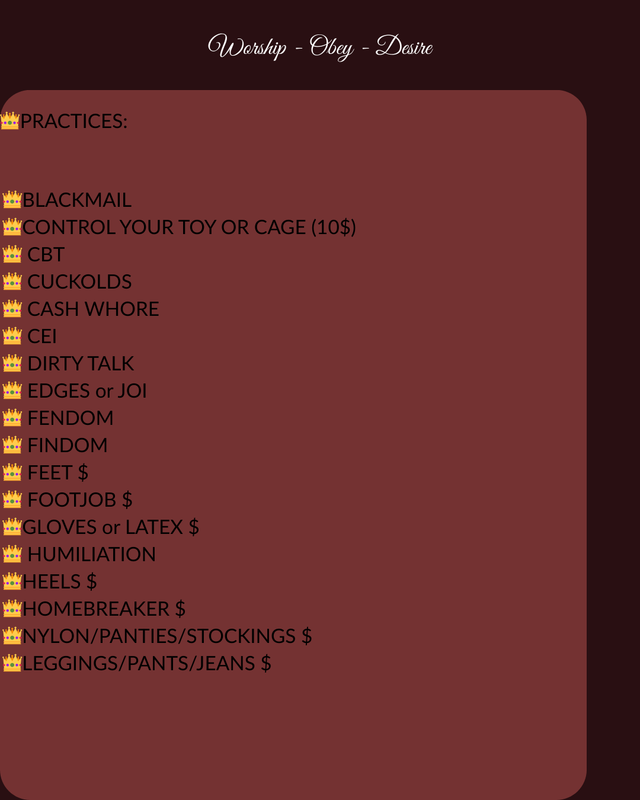Click the HEELS $ text
This screenshot has width=640, height=800.
[60, 581]
